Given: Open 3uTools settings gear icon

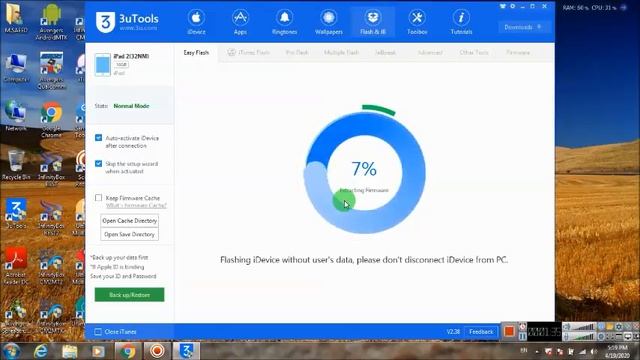Looking at the screenshot, I should click(x=513, y=7).
